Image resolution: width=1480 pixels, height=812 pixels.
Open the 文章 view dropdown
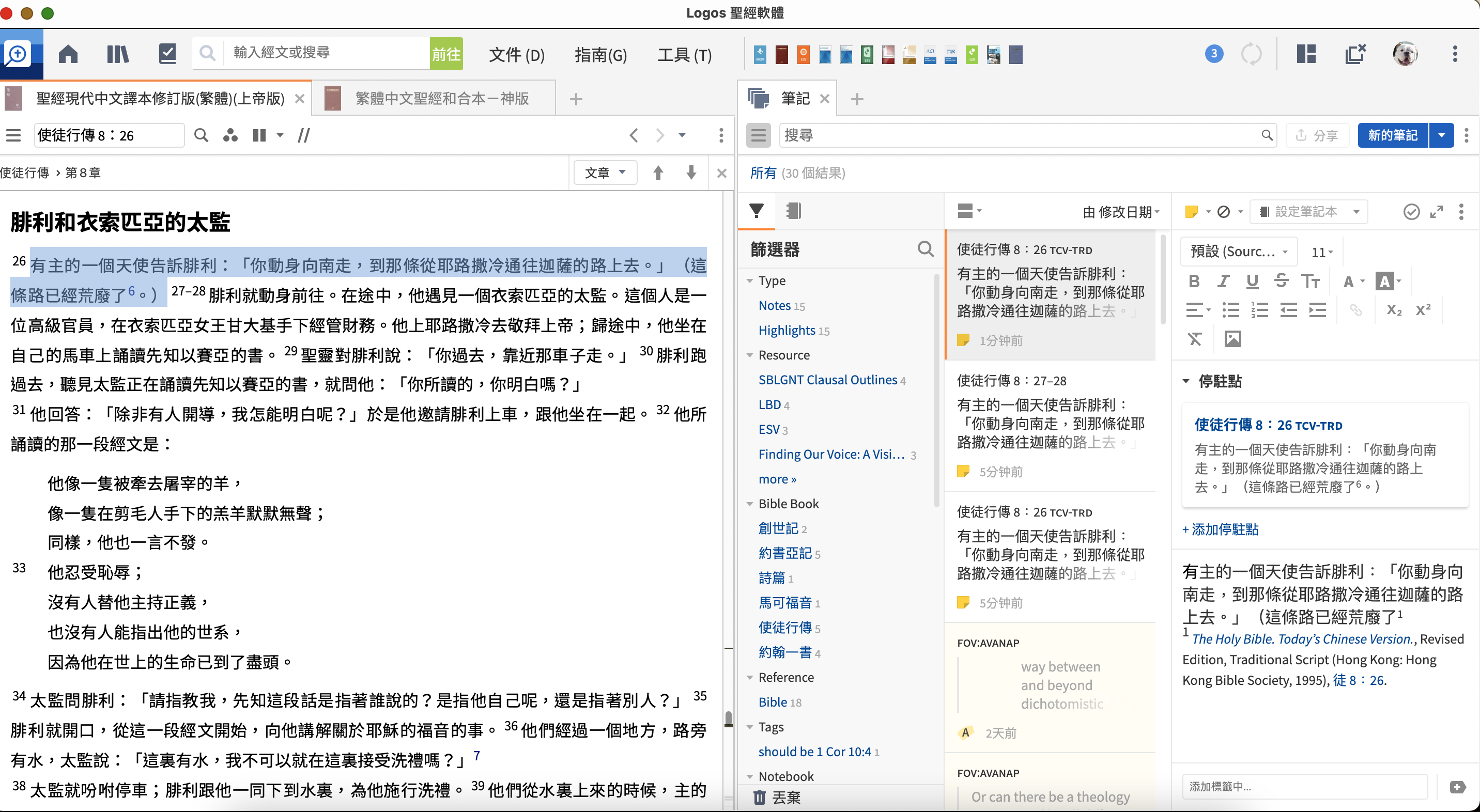point(605,173)
